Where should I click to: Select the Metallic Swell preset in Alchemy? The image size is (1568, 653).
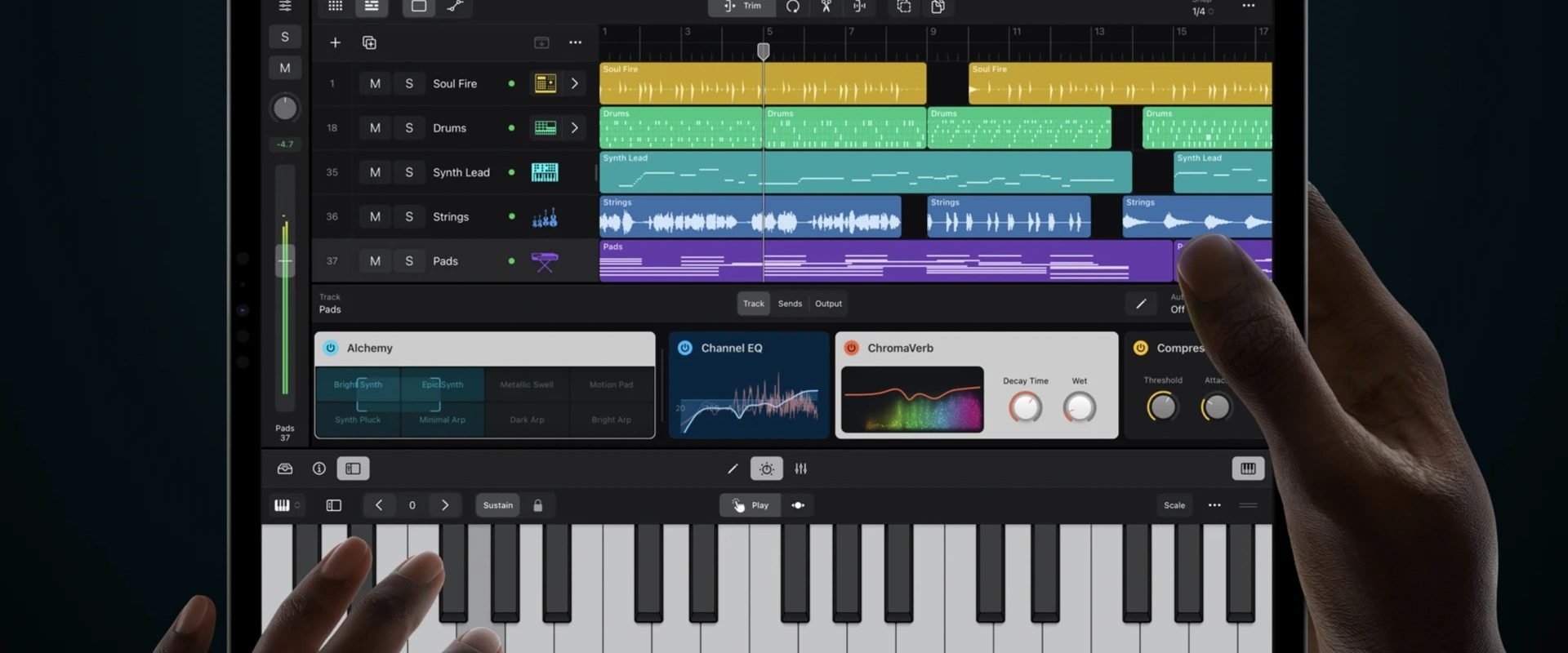click(527, 384)
